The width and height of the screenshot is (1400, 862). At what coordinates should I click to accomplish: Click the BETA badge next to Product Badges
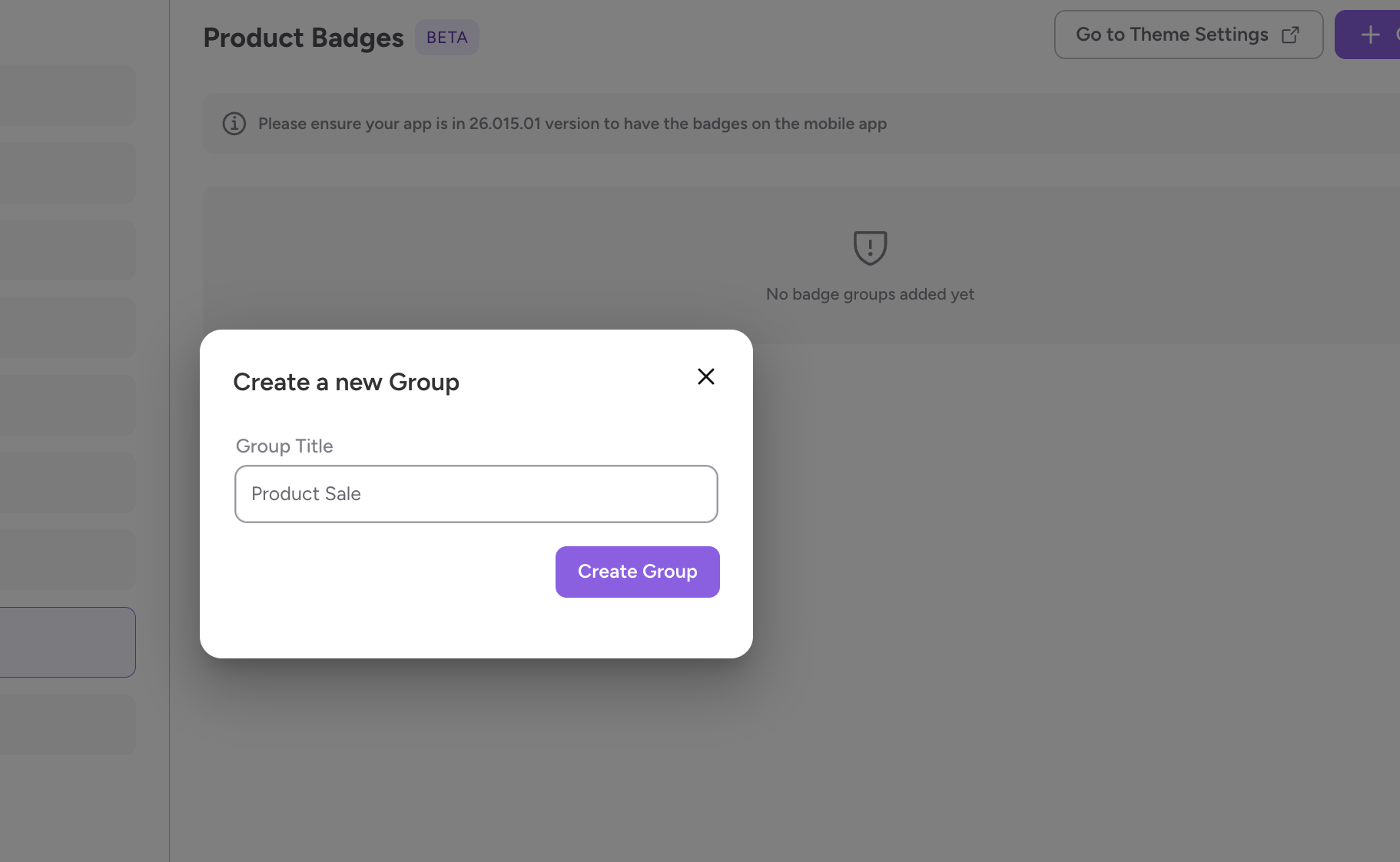(446, 38)
